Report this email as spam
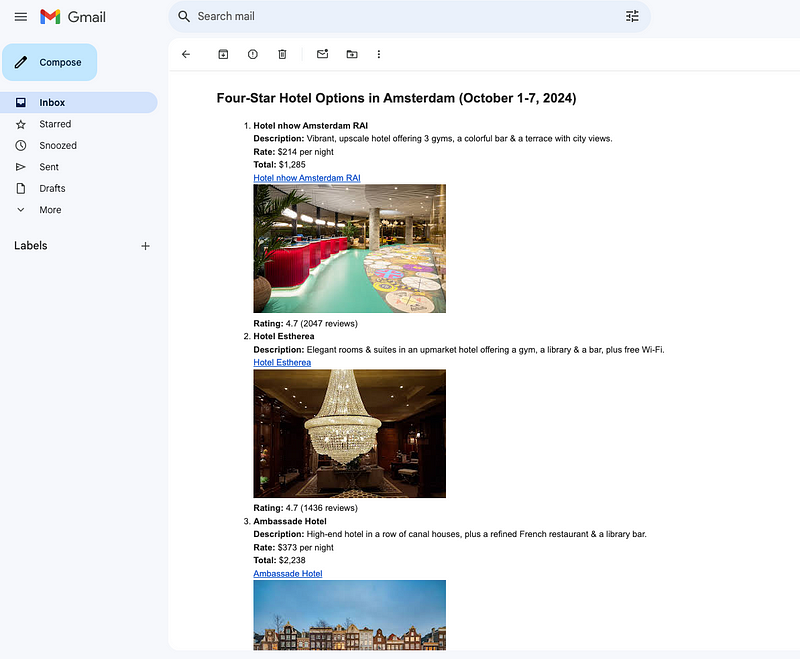 pos(252,54)
